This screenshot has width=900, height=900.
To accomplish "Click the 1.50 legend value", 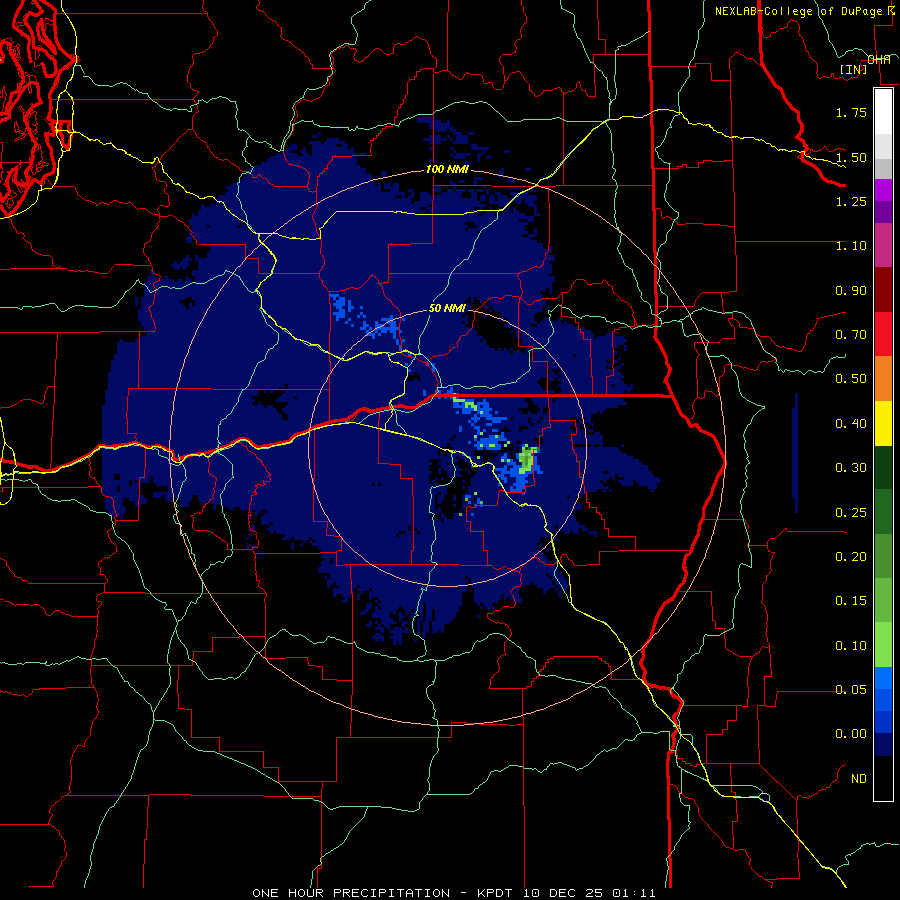I will (851, 157).
